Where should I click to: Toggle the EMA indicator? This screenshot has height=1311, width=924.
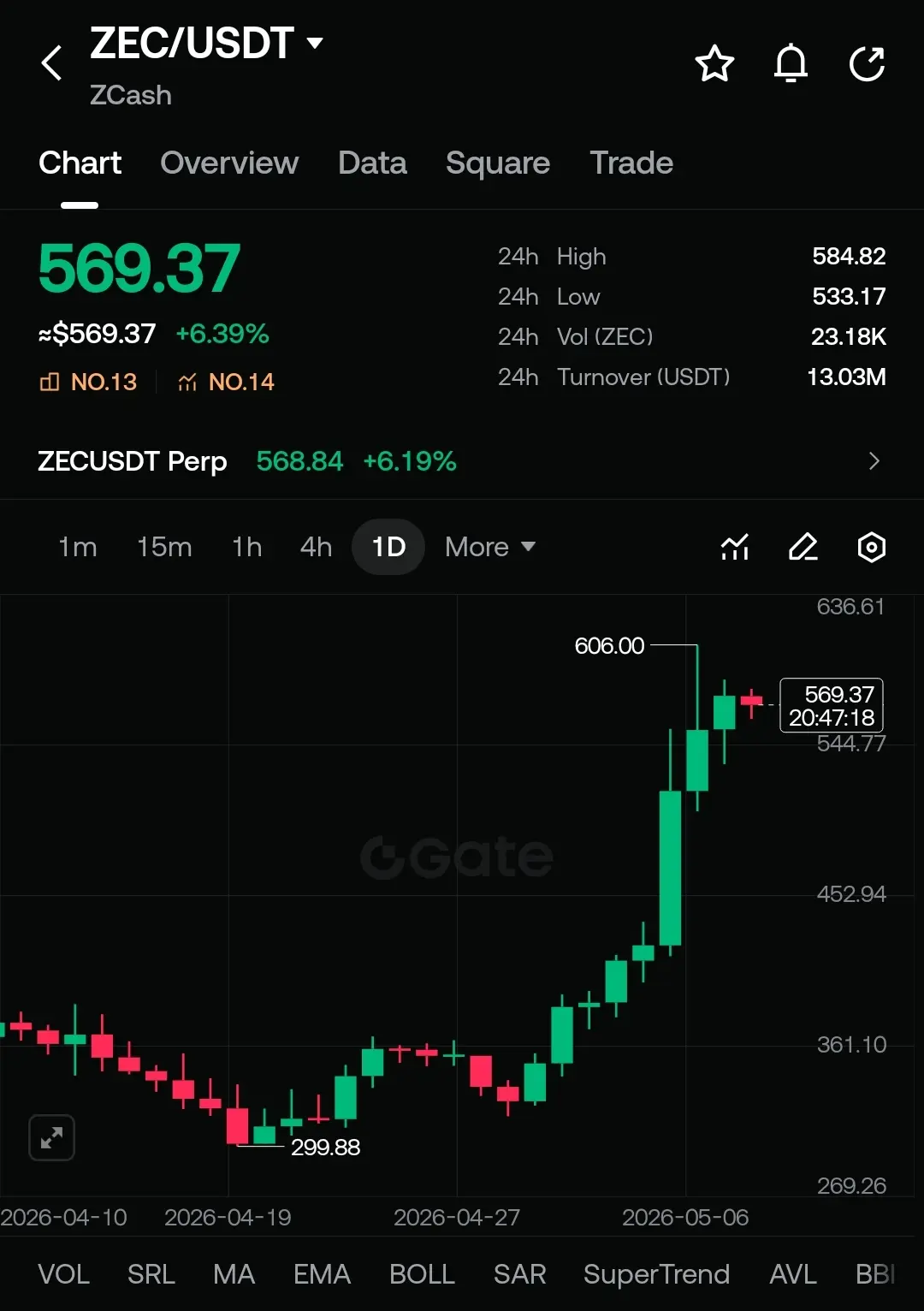pyautogui.click(x=322, y=1274)
